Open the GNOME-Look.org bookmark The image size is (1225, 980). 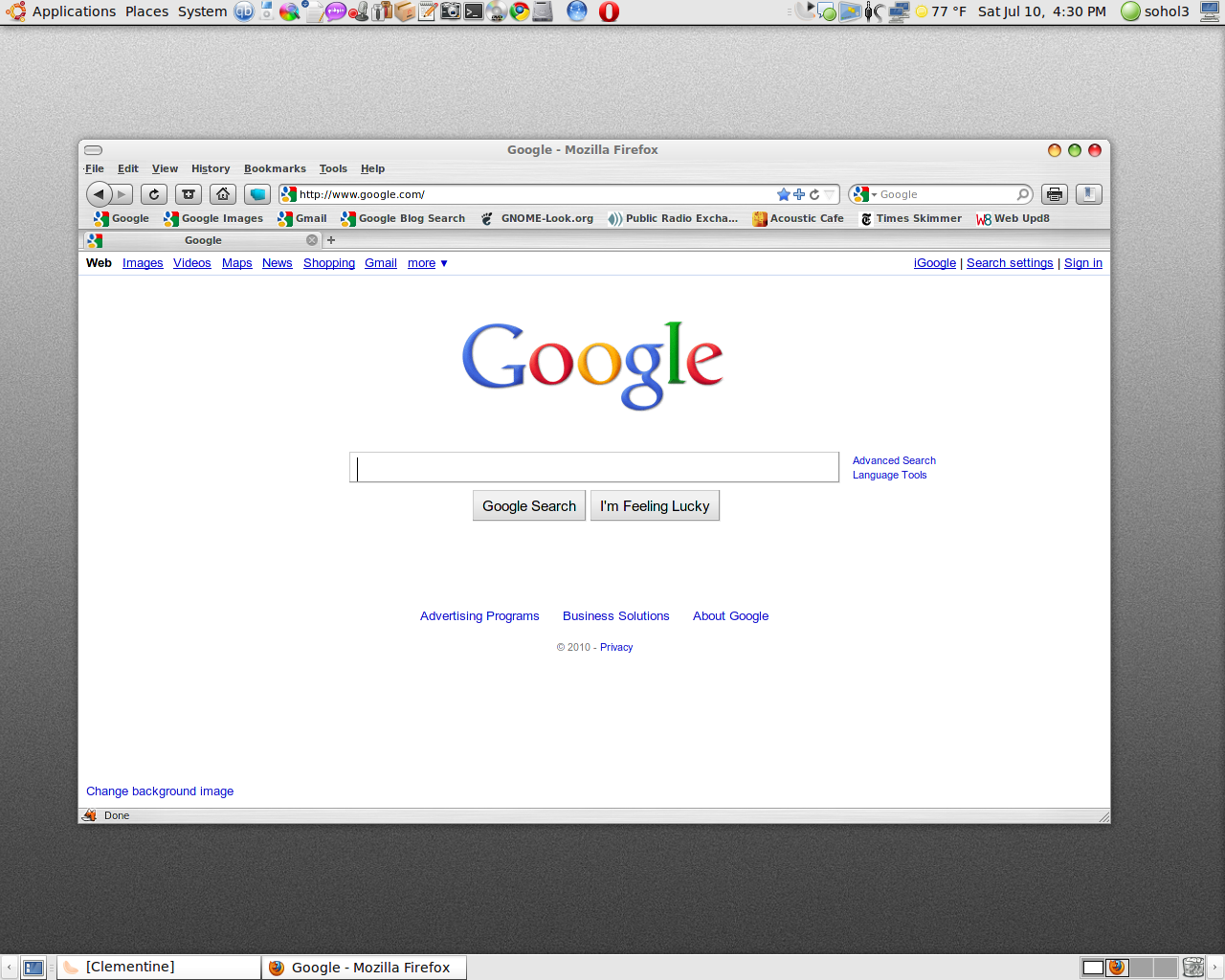(x=537, y=218)
